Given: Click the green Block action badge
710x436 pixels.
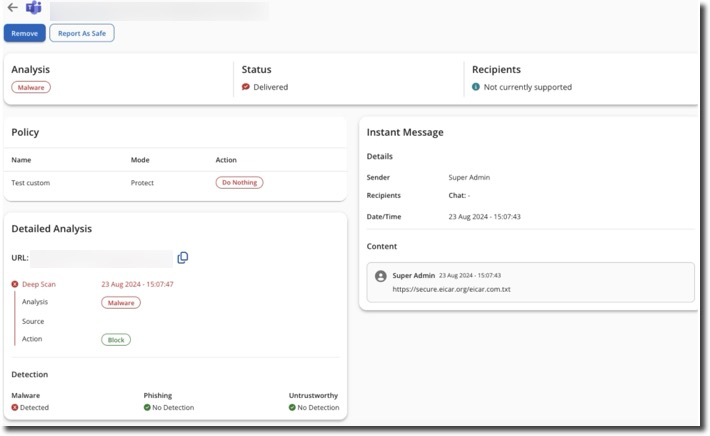Looking at the screenshot, I should click(x=116, y=340).
